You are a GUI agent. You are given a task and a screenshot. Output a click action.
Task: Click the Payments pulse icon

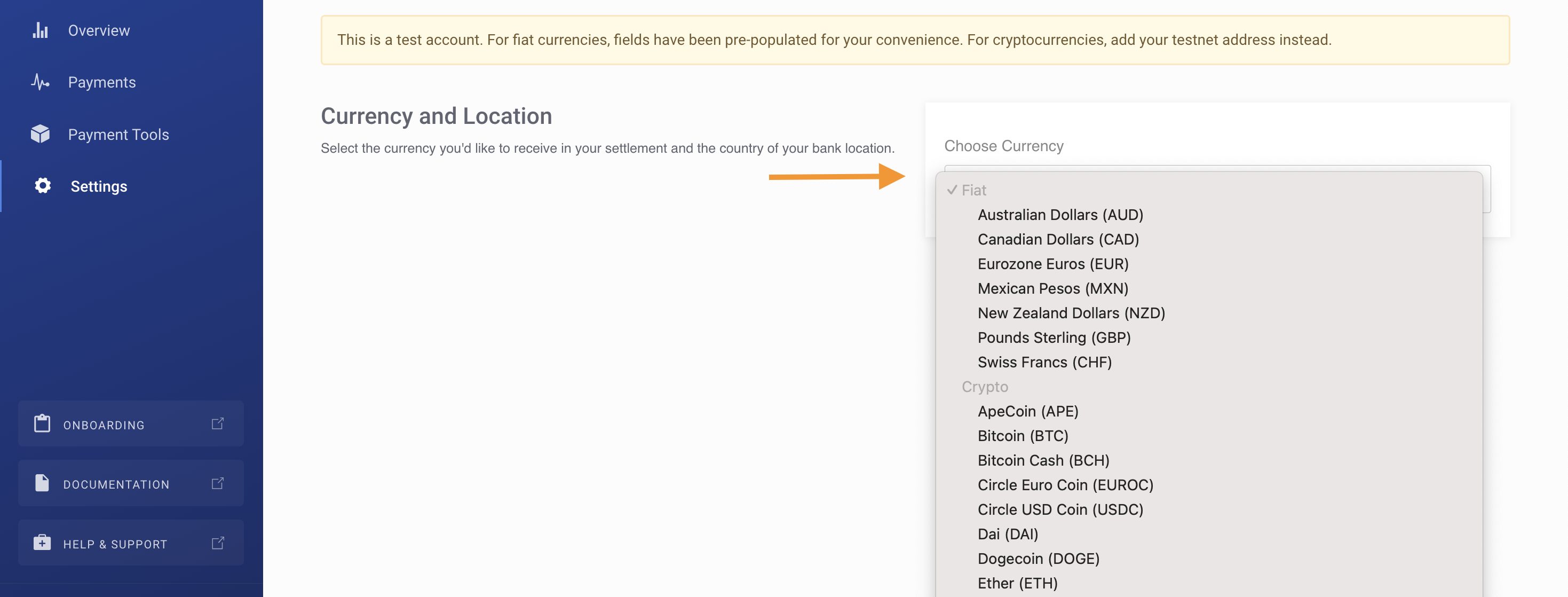click(x=40, y=82)
